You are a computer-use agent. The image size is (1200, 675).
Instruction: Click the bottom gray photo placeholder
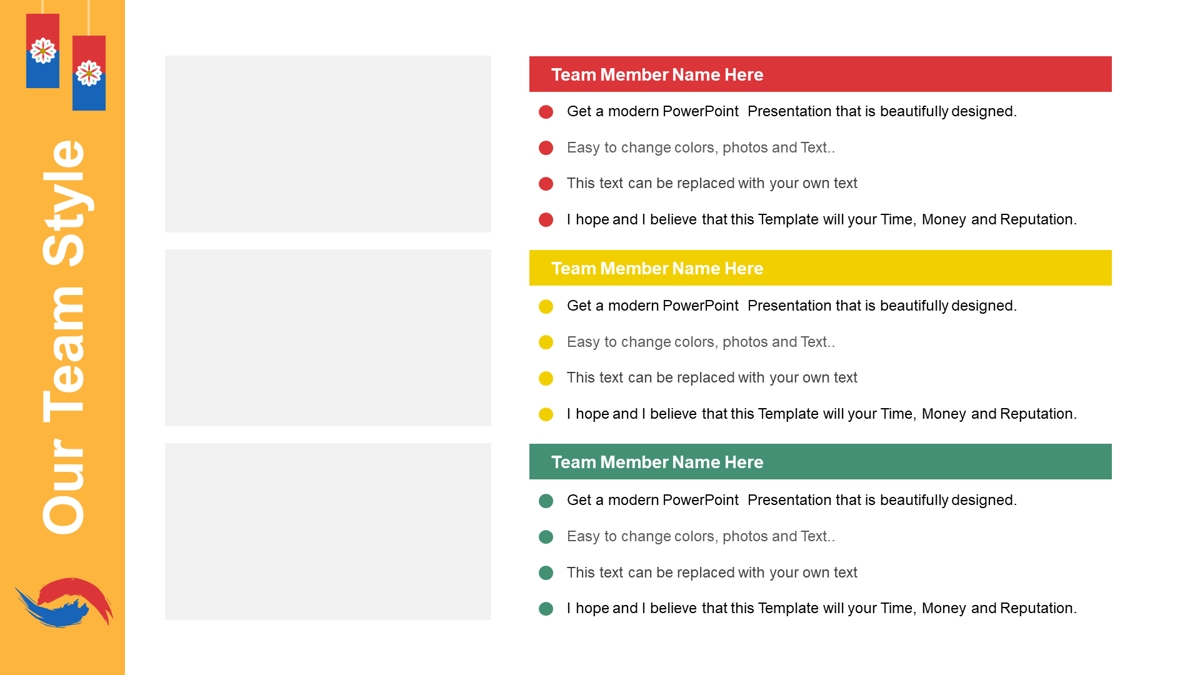point(328,532)
